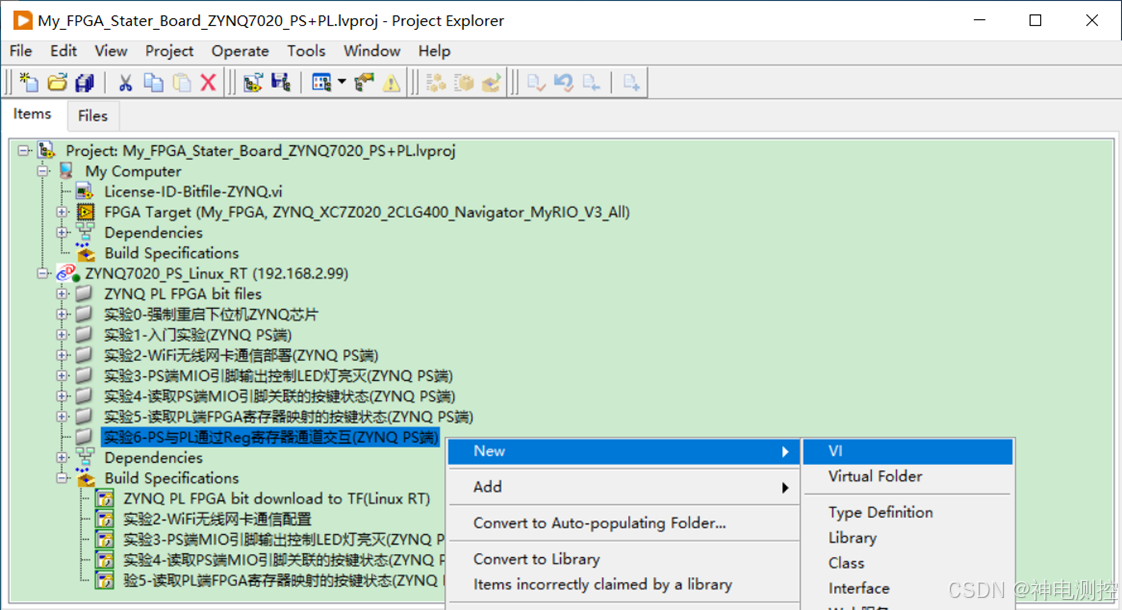The image size is (1122, 610).
Task: Expand the FPGA Target node
Action: pyautogui.click(x=62, y=212)
